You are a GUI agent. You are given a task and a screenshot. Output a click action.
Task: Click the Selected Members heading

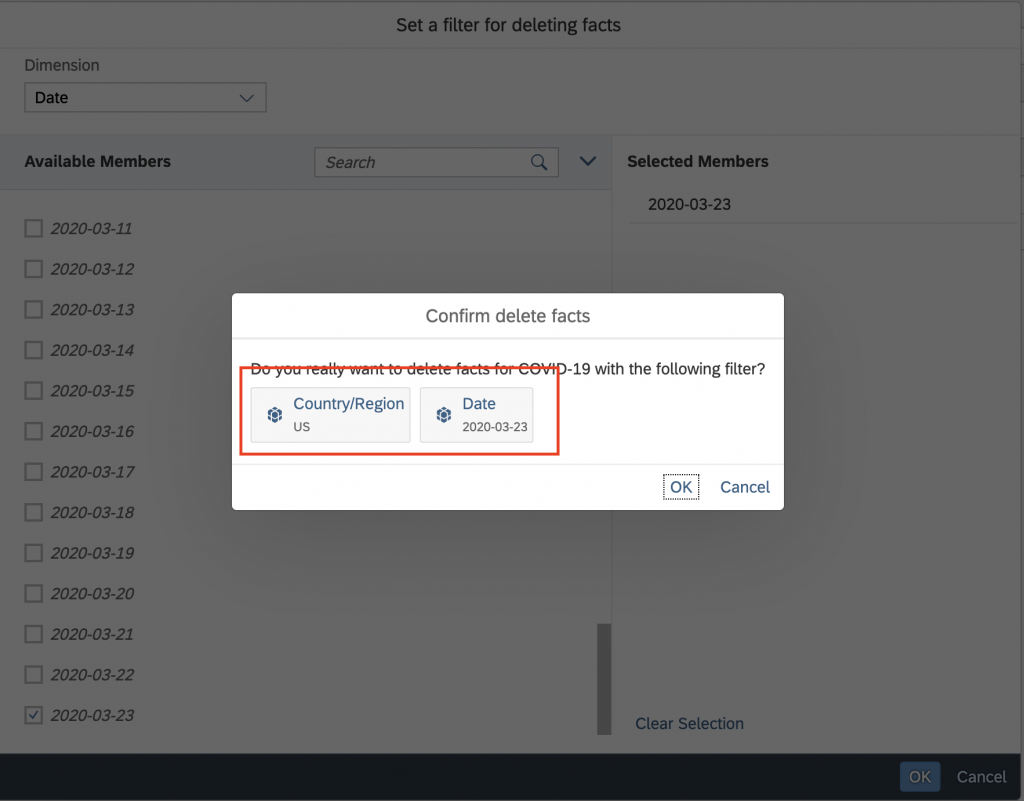[x=697, y=161]
